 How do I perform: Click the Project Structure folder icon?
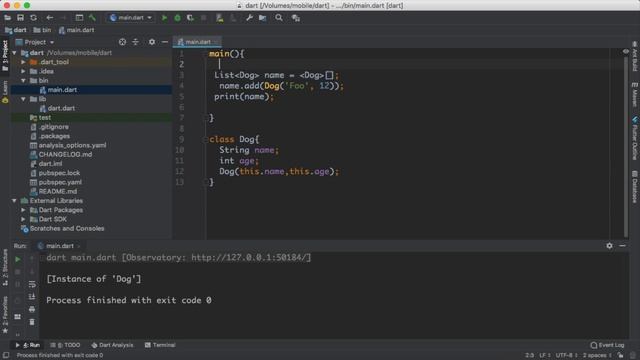(262, 18)
